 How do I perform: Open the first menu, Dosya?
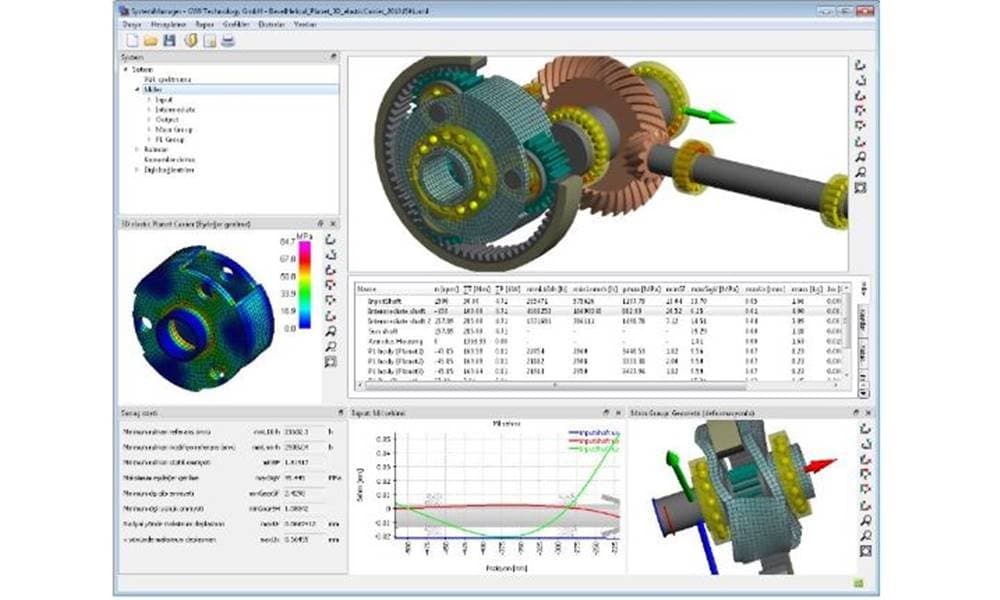coord(132,24)
